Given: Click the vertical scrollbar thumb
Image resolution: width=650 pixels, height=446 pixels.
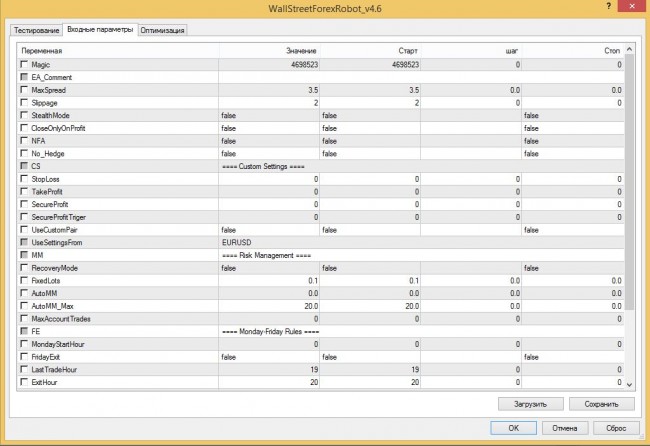Looking at the screenshot, I should (x=629, y=182).
